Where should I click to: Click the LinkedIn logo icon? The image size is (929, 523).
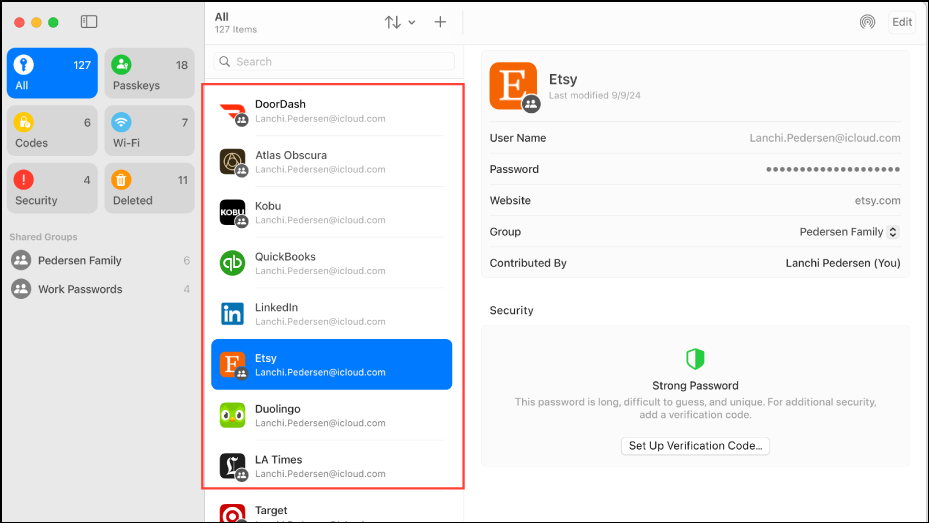pos(232,314)
